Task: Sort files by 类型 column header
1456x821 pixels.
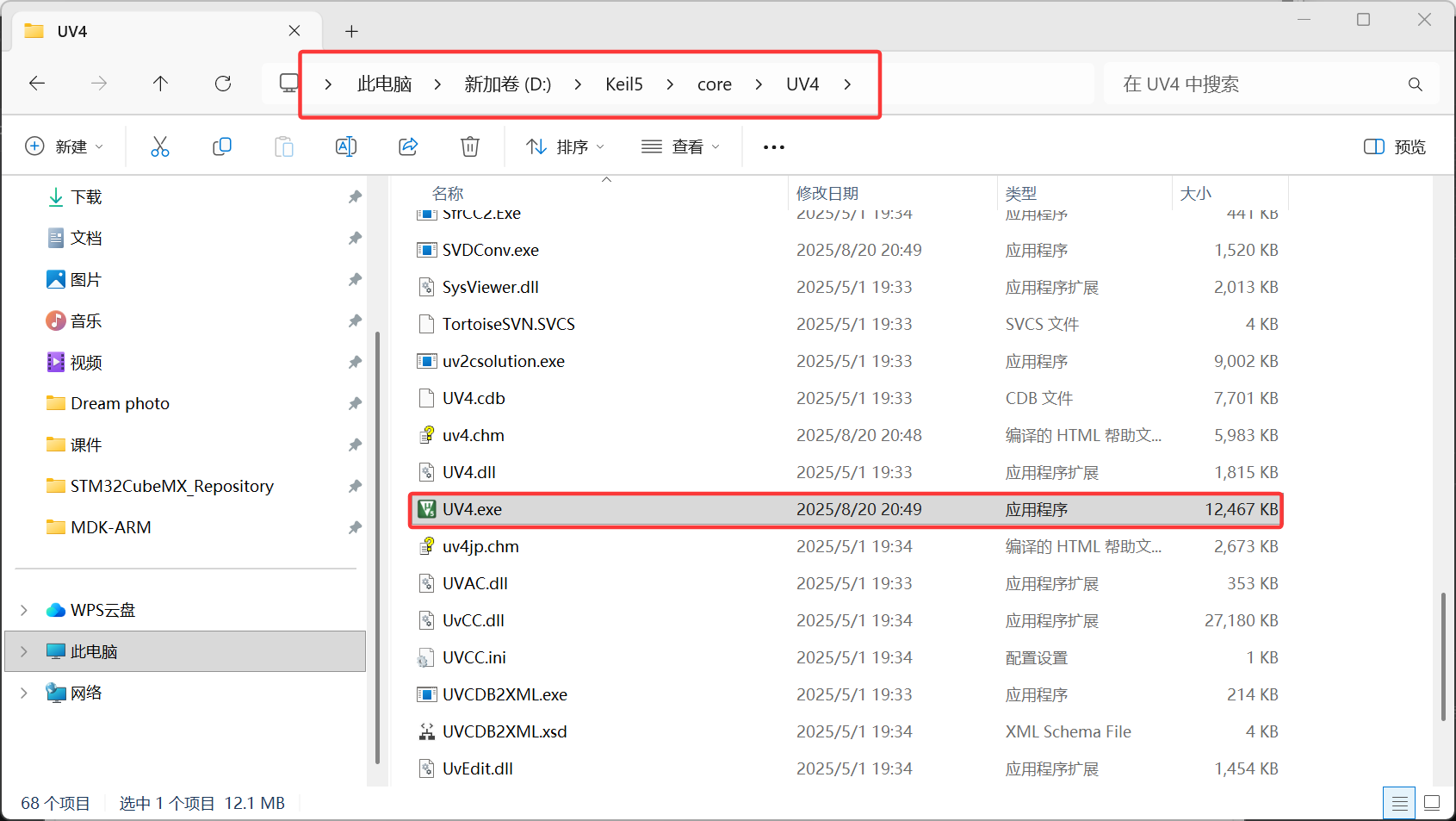Action: click(1021, 193)
